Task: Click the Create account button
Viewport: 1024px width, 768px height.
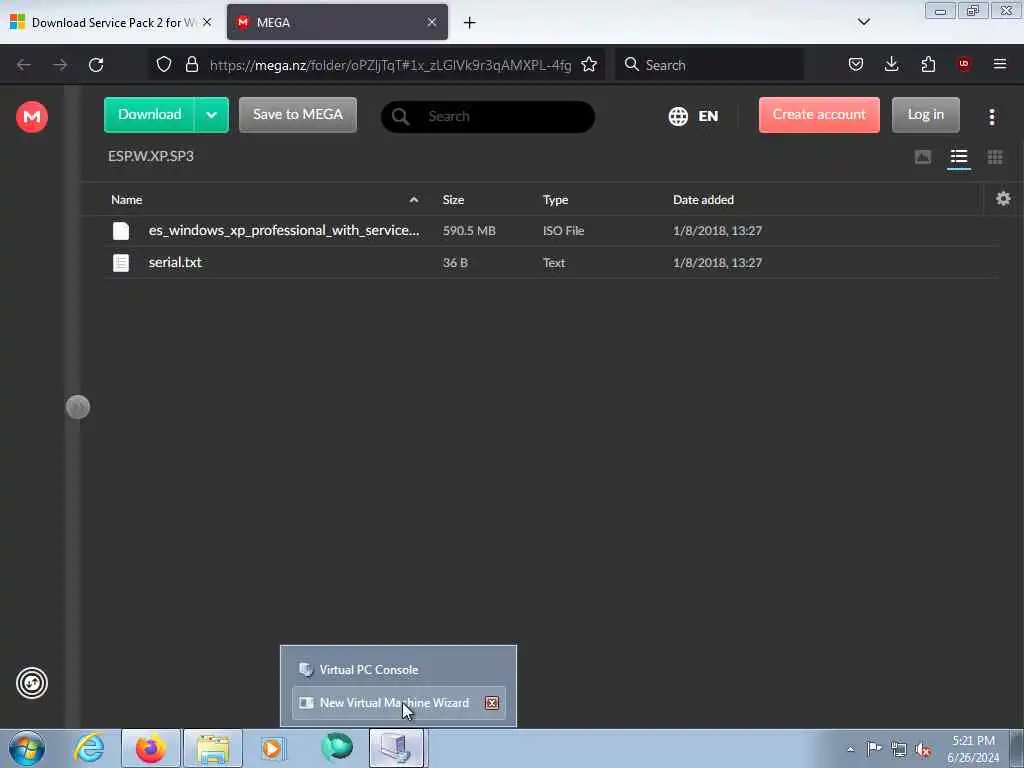Action: point(819,115)
